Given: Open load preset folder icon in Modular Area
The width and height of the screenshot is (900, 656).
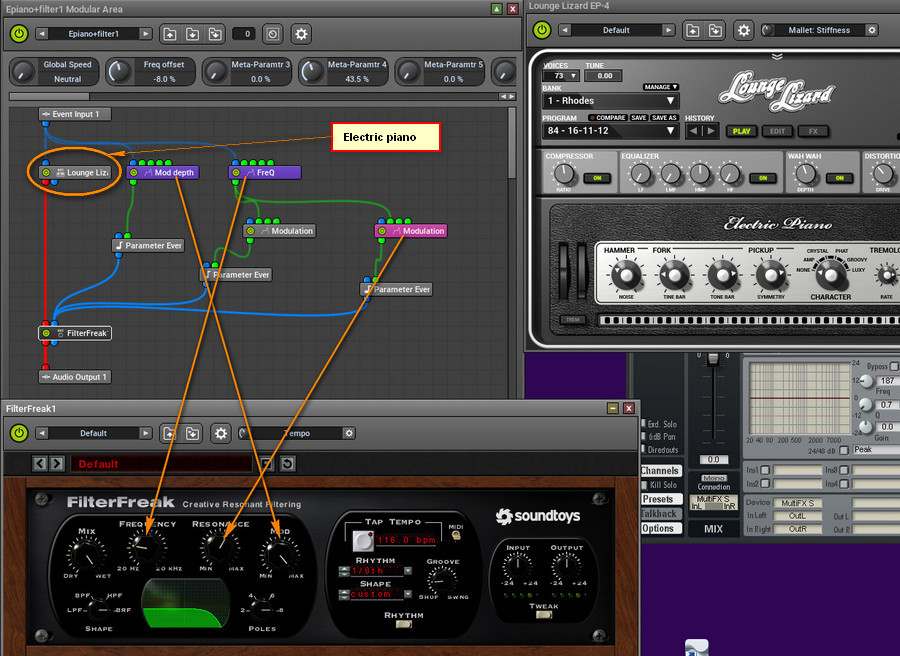Looking at the screenshot, I should click(x=170, y=34).
